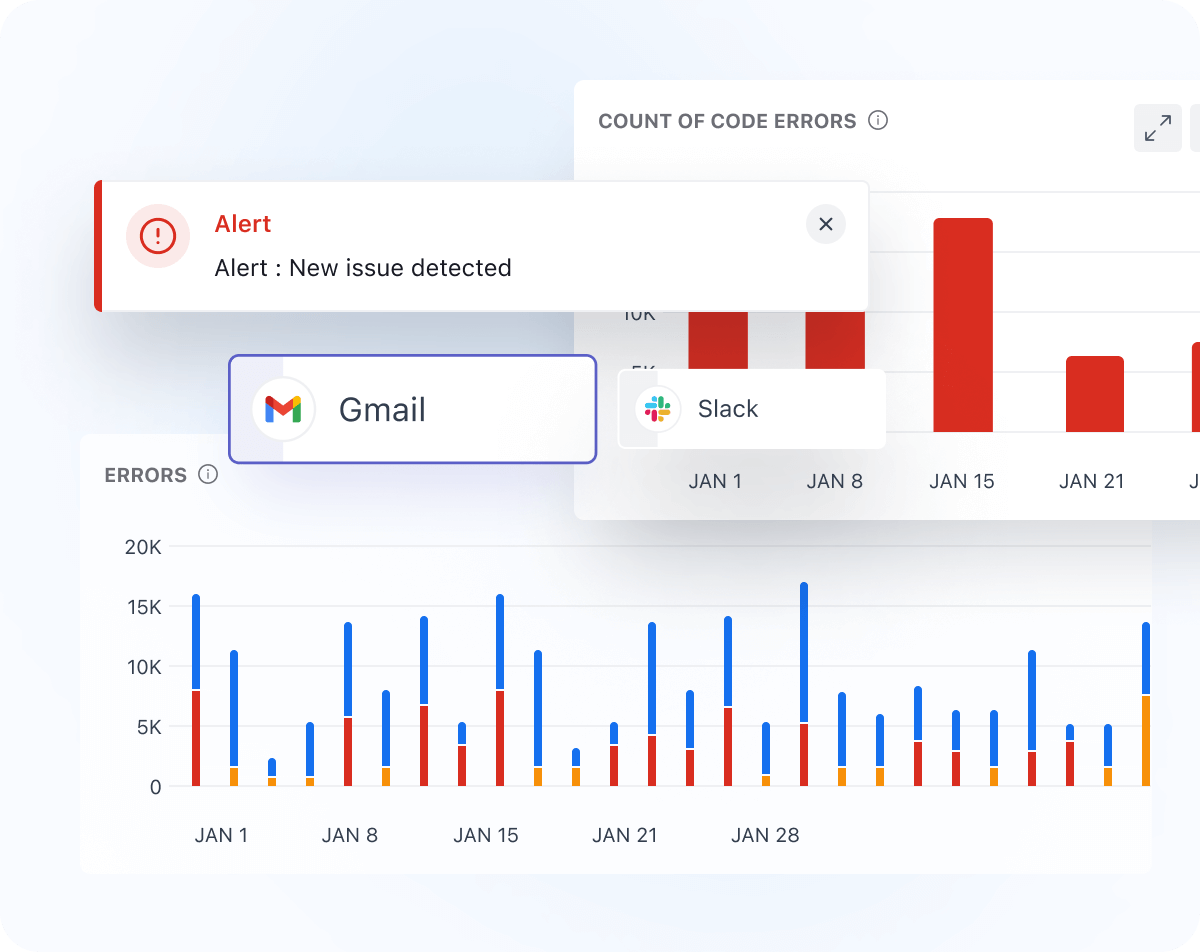Click JAN 21 axis label in code errors chart
Image resolution: width=1200 pixels, height=952 pixels.
pos(1092,481)
